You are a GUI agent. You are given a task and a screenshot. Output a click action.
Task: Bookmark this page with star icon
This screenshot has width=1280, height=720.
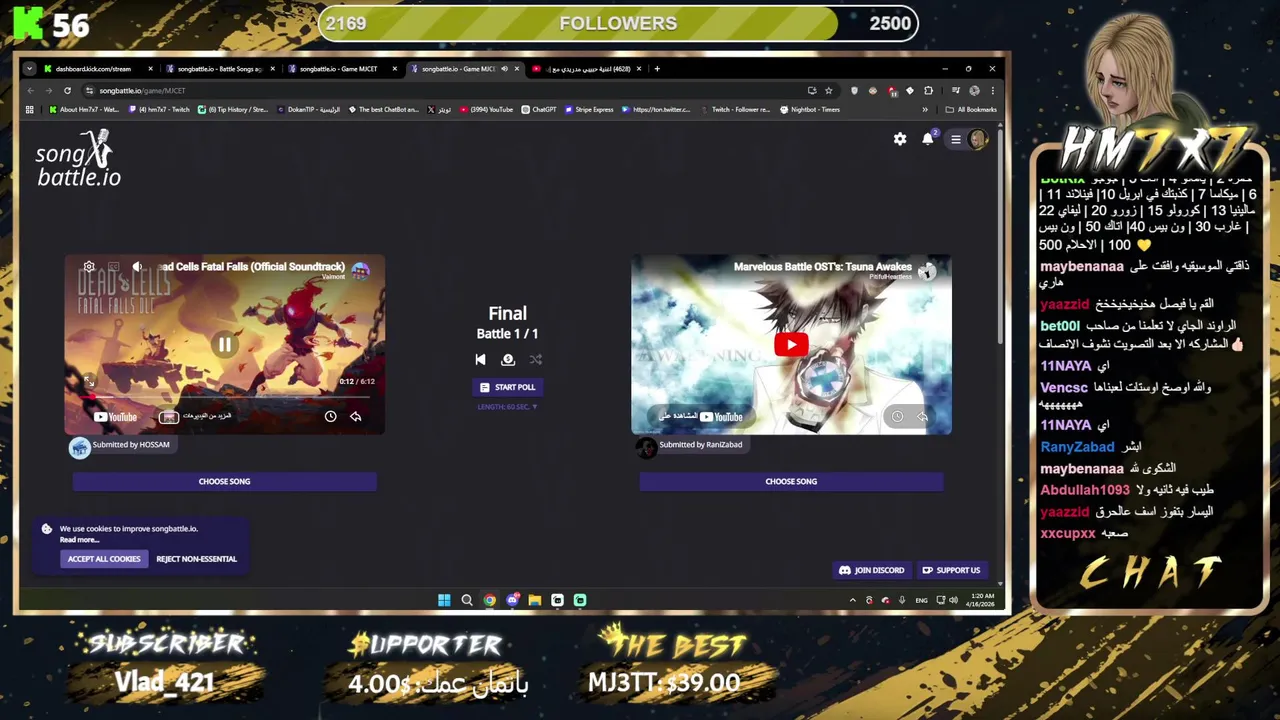[x=828, y=90]
